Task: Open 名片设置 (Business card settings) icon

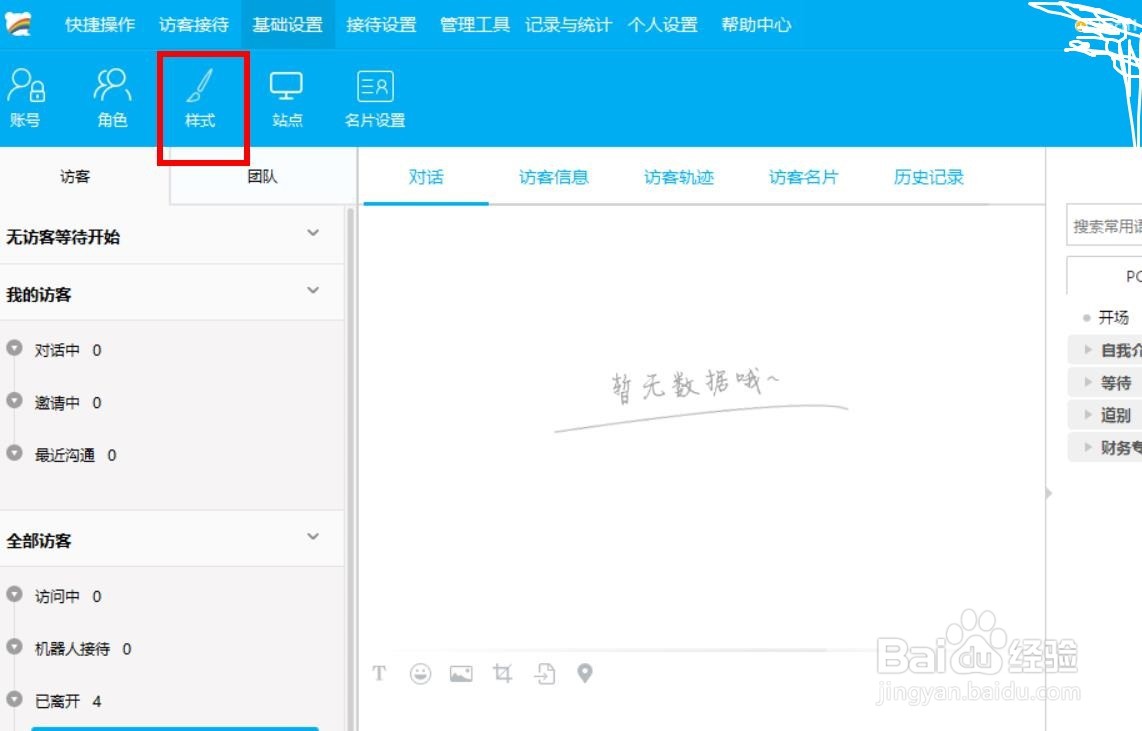Action: (375, 97)
